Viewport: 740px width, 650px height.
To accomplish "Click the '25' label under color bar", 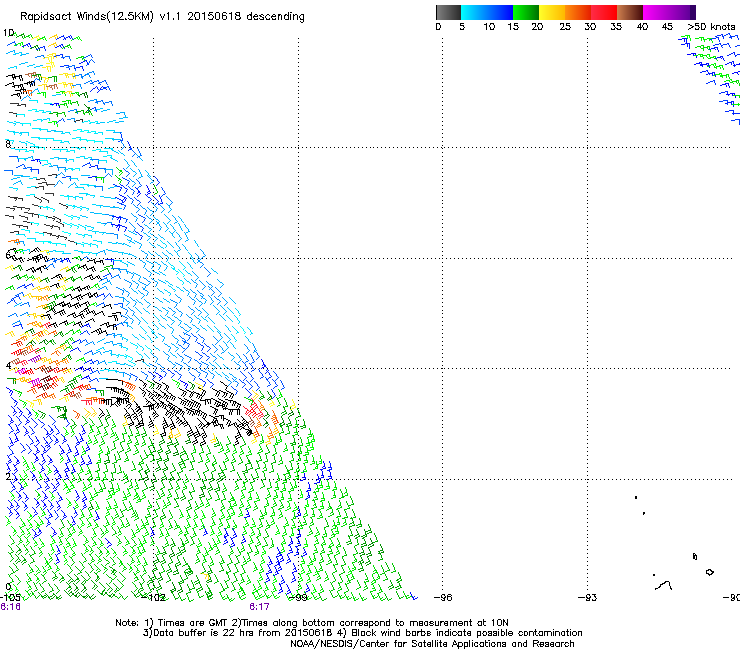I will tap(565, 27).
